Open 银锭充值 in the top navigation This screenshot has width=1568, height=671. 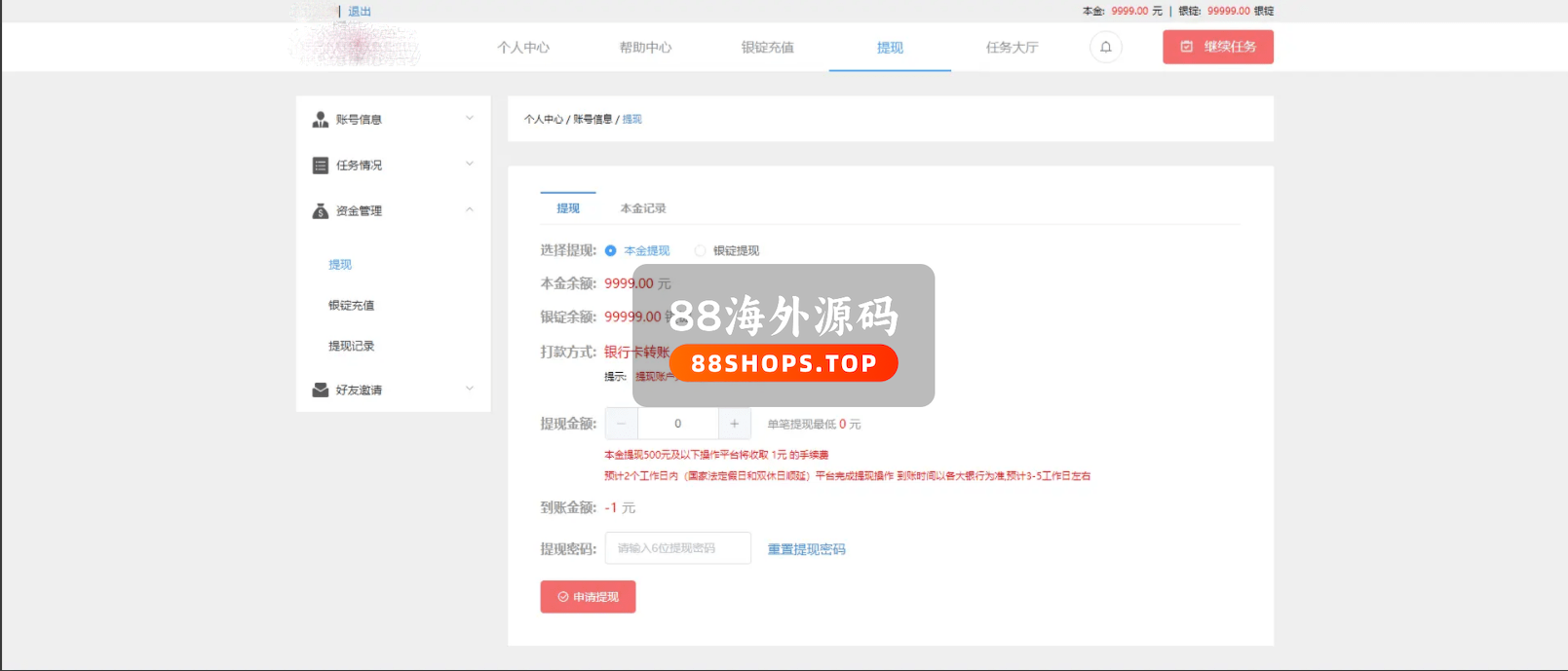pos(767,48)
